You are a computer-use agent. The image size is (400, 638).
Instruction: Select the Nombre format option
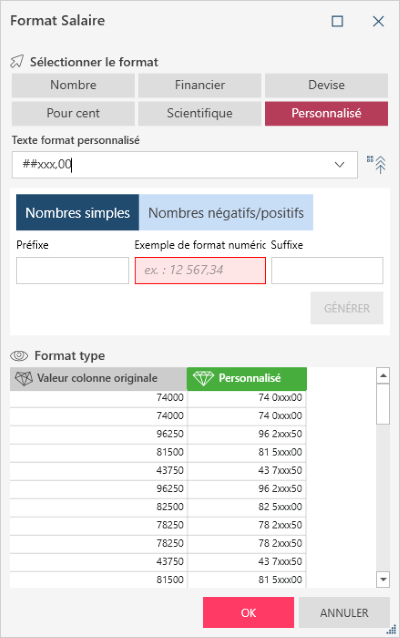[x=73, y=85]
